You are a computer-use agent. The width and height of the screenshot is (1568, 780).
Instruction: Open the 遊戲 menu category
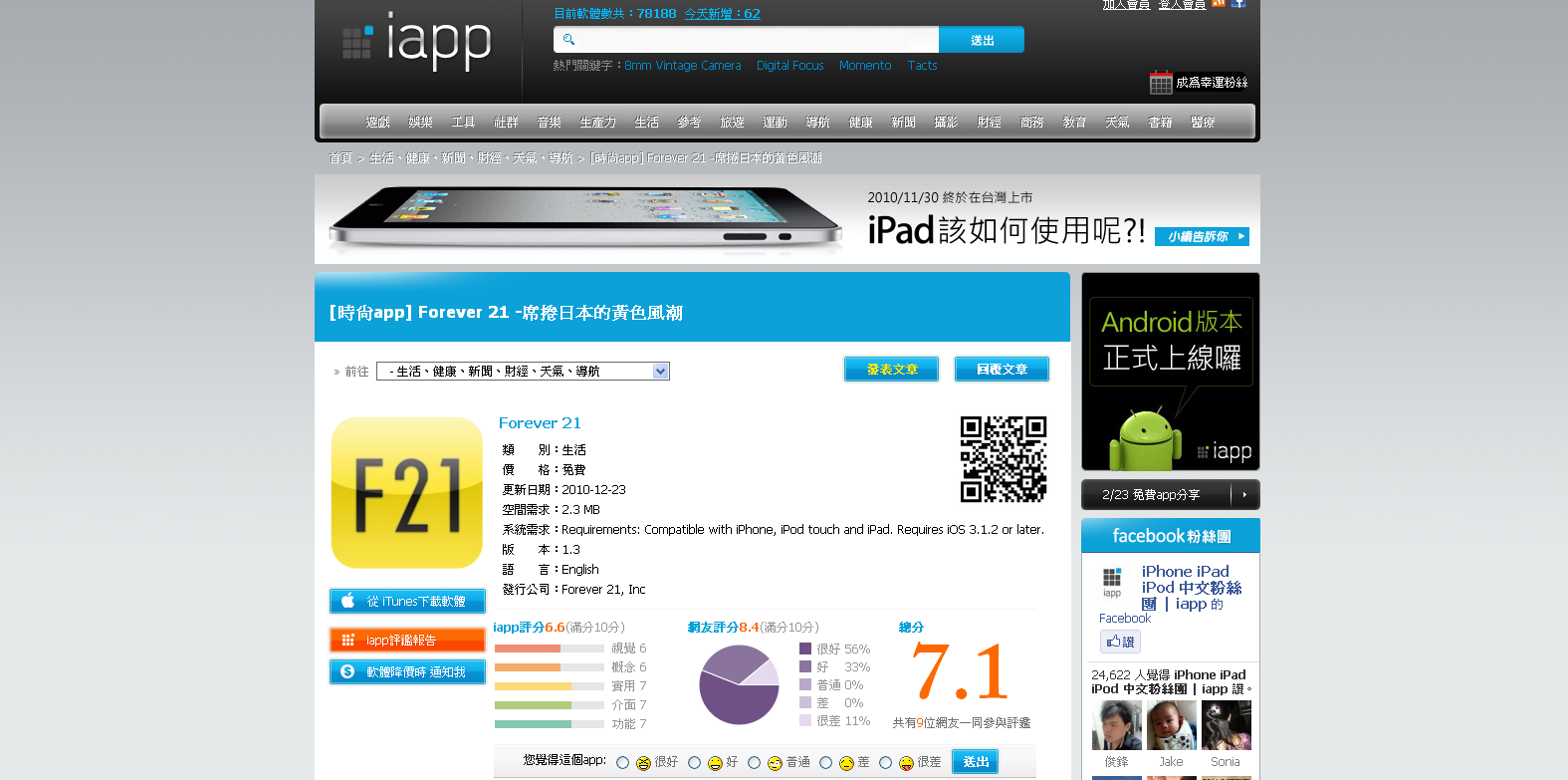[x=377, y=123]
